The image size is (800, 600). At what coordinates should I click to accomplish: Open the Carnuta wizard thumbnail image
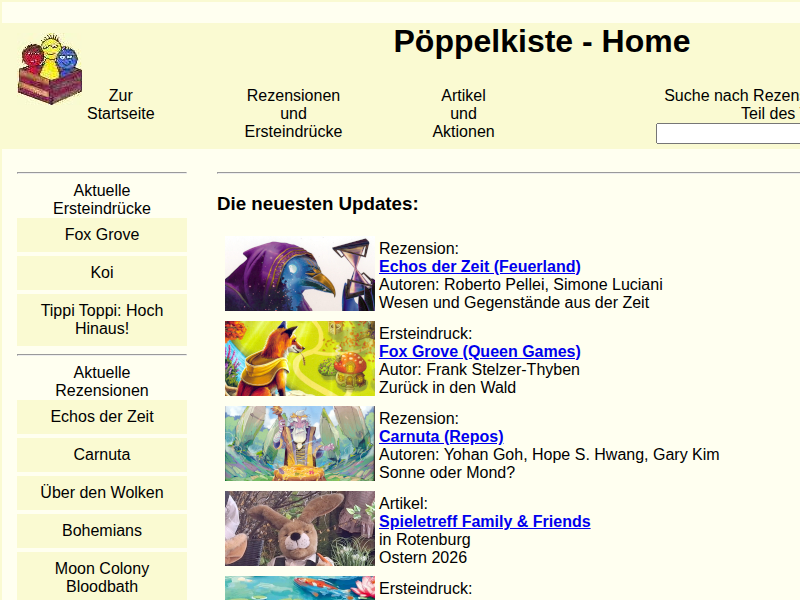point(299,444)
